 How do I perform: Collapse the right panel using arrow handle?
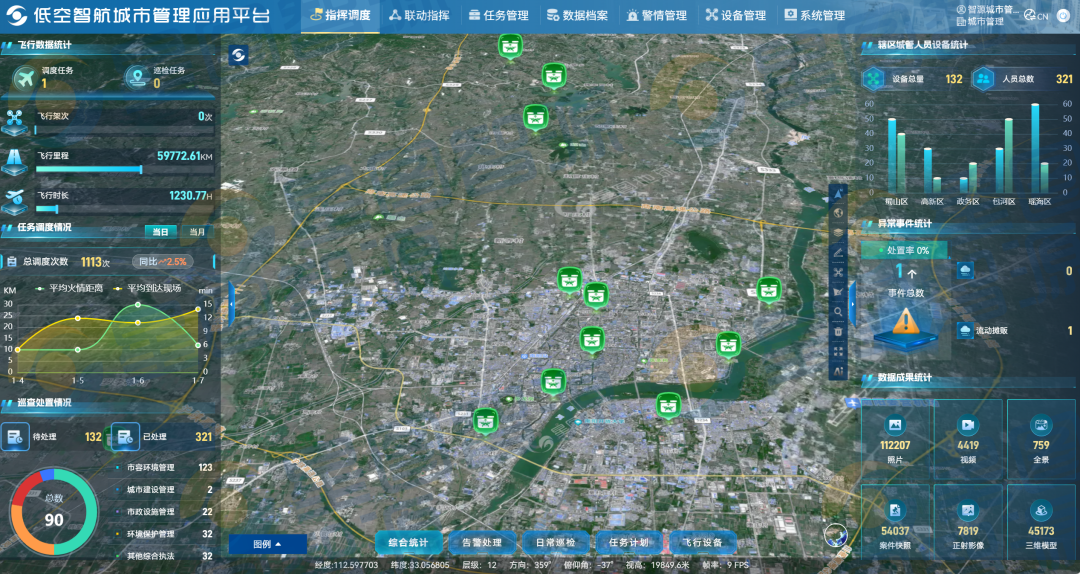(852, 297)
